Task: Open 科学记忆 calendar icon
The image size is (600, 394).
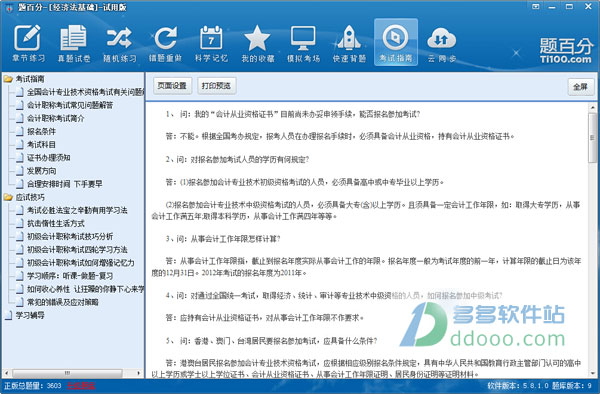Action: (211, 42)
